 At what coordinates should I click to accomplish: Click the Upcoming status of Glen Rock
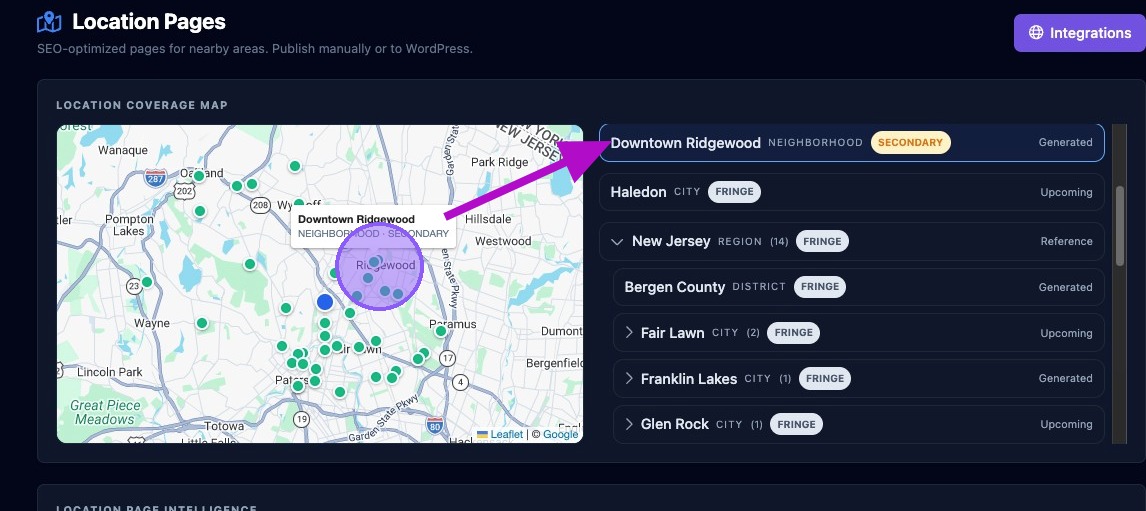[1066, 425]
